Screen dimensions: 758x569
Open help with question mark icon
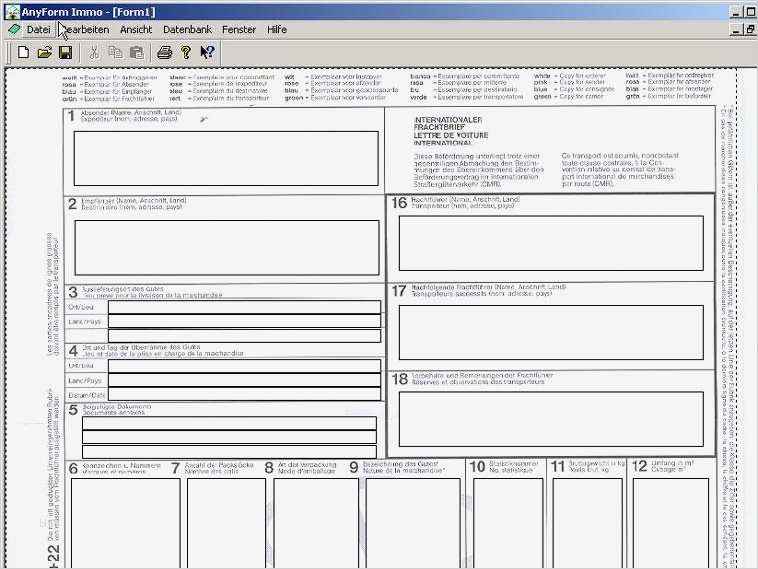186,52
